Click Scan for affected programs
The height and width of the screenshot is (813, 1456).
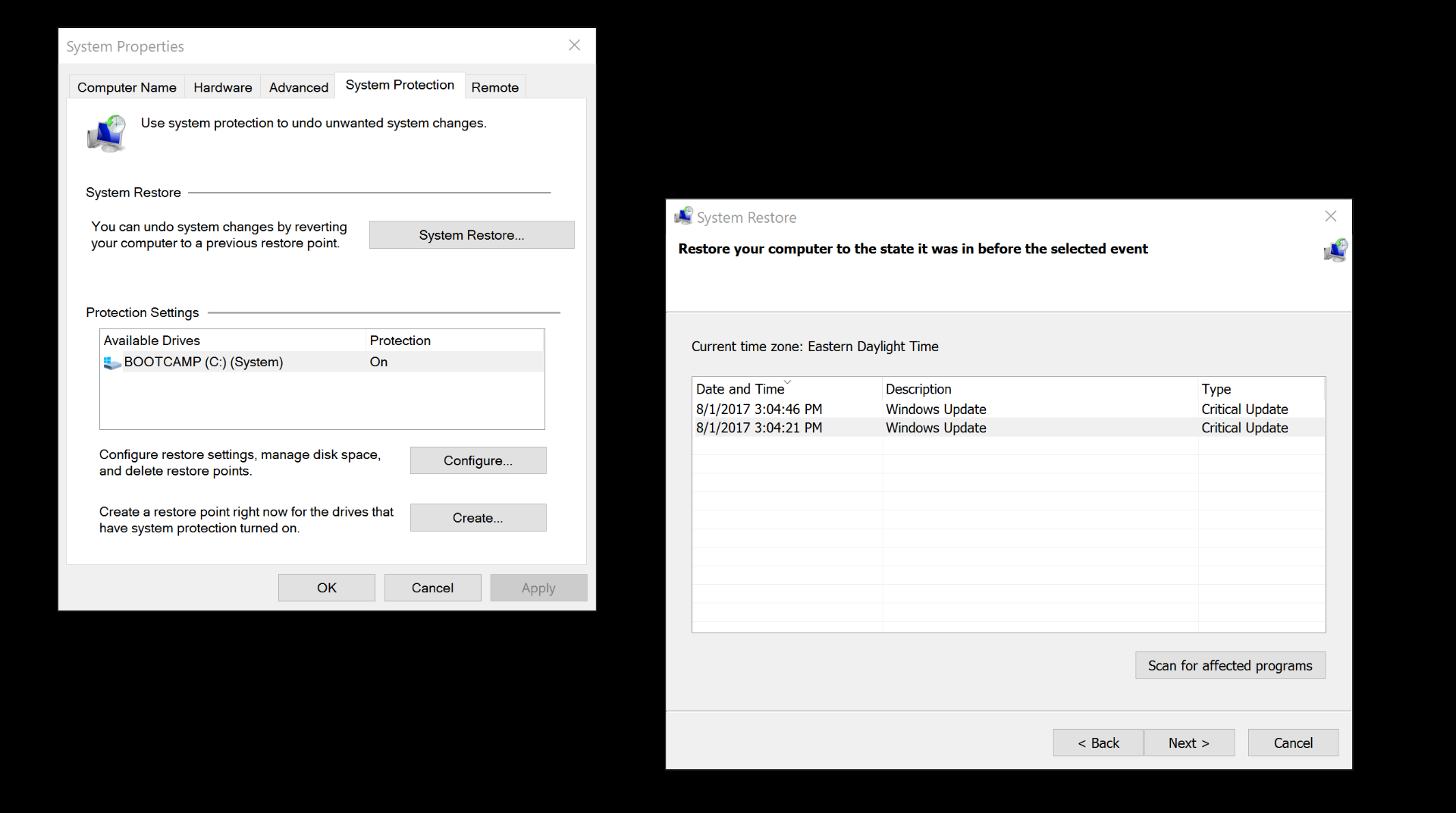(1230, 665)
